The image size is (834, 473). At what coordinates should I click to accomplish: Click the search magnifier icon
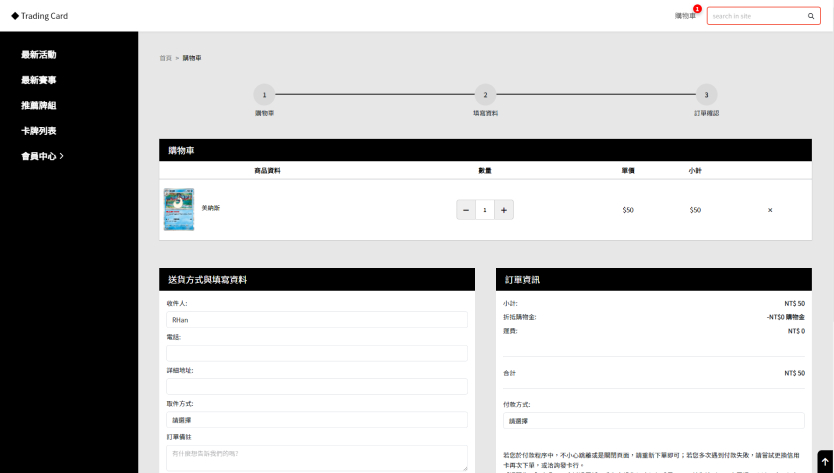click(811, 16)
